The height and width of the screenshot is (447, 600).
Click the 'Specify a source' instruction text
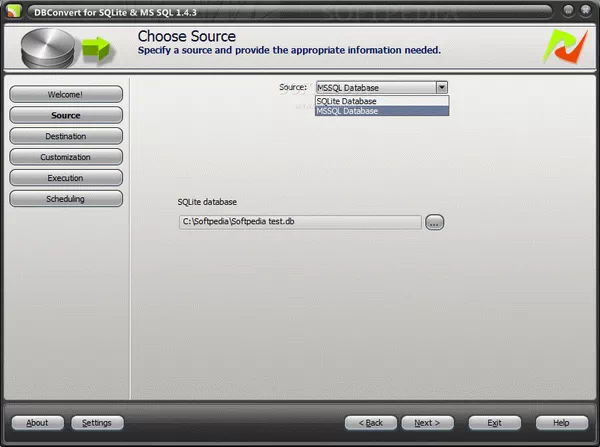(x=289, y=50)
